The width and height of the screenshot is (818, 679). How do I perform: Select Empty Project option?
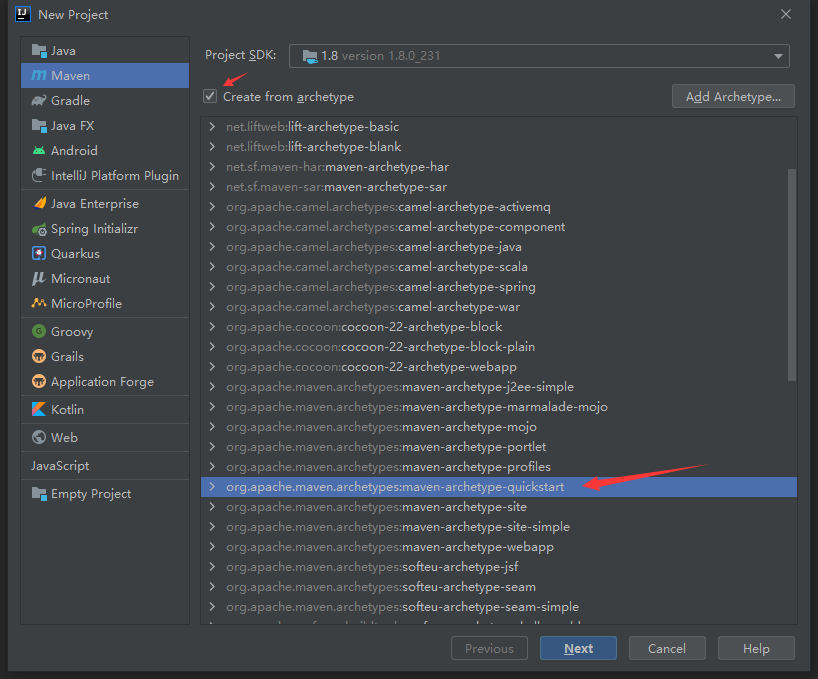105,493
